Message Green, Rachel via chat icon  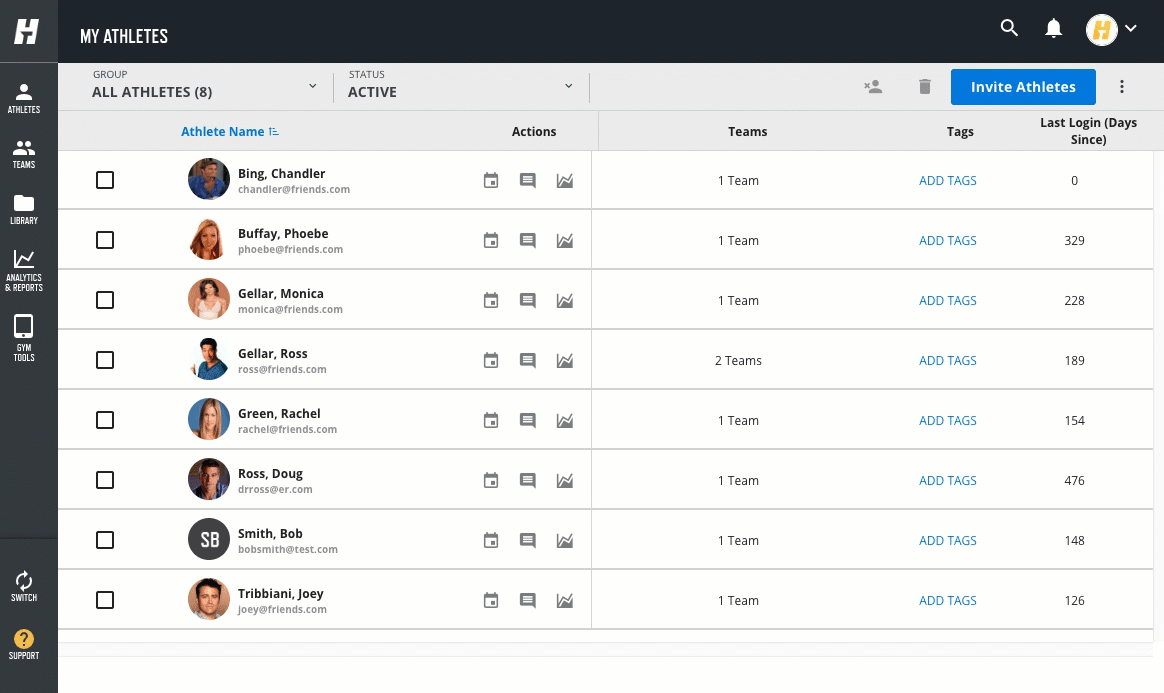(x=528, y=421)
